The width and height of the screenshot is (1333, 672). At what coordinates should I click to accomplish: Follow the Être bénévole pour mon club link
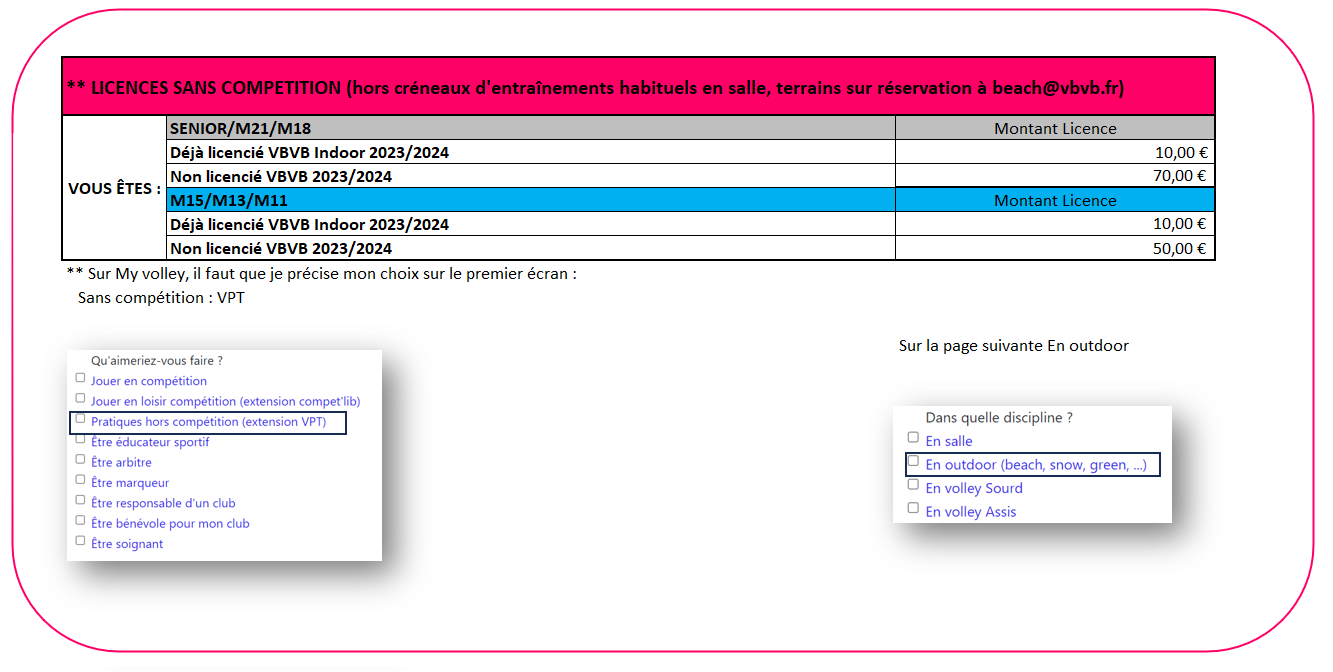(x=170, y=523)
